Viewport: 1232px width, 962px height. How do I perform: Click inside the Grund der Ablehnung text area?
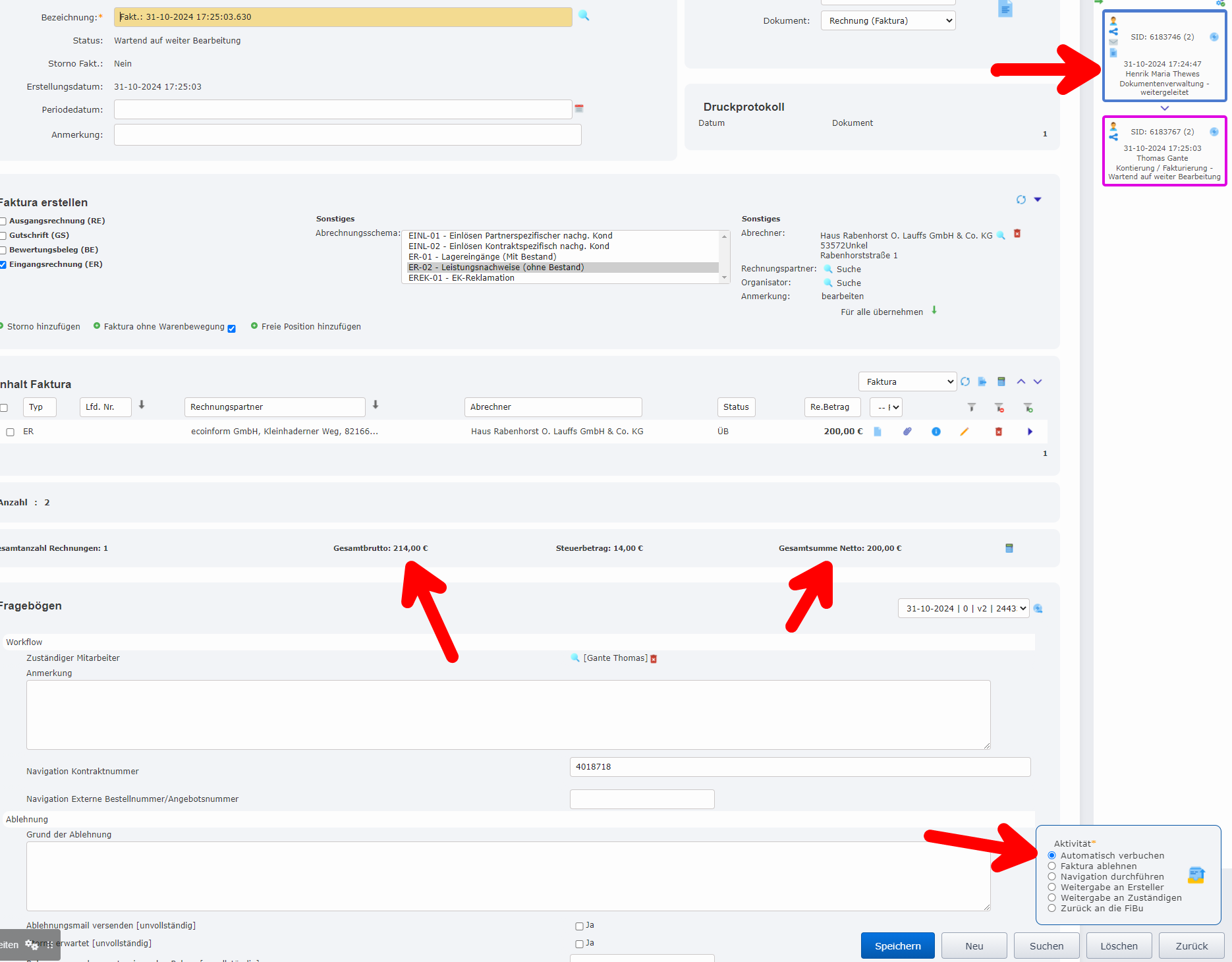point(461,876)
